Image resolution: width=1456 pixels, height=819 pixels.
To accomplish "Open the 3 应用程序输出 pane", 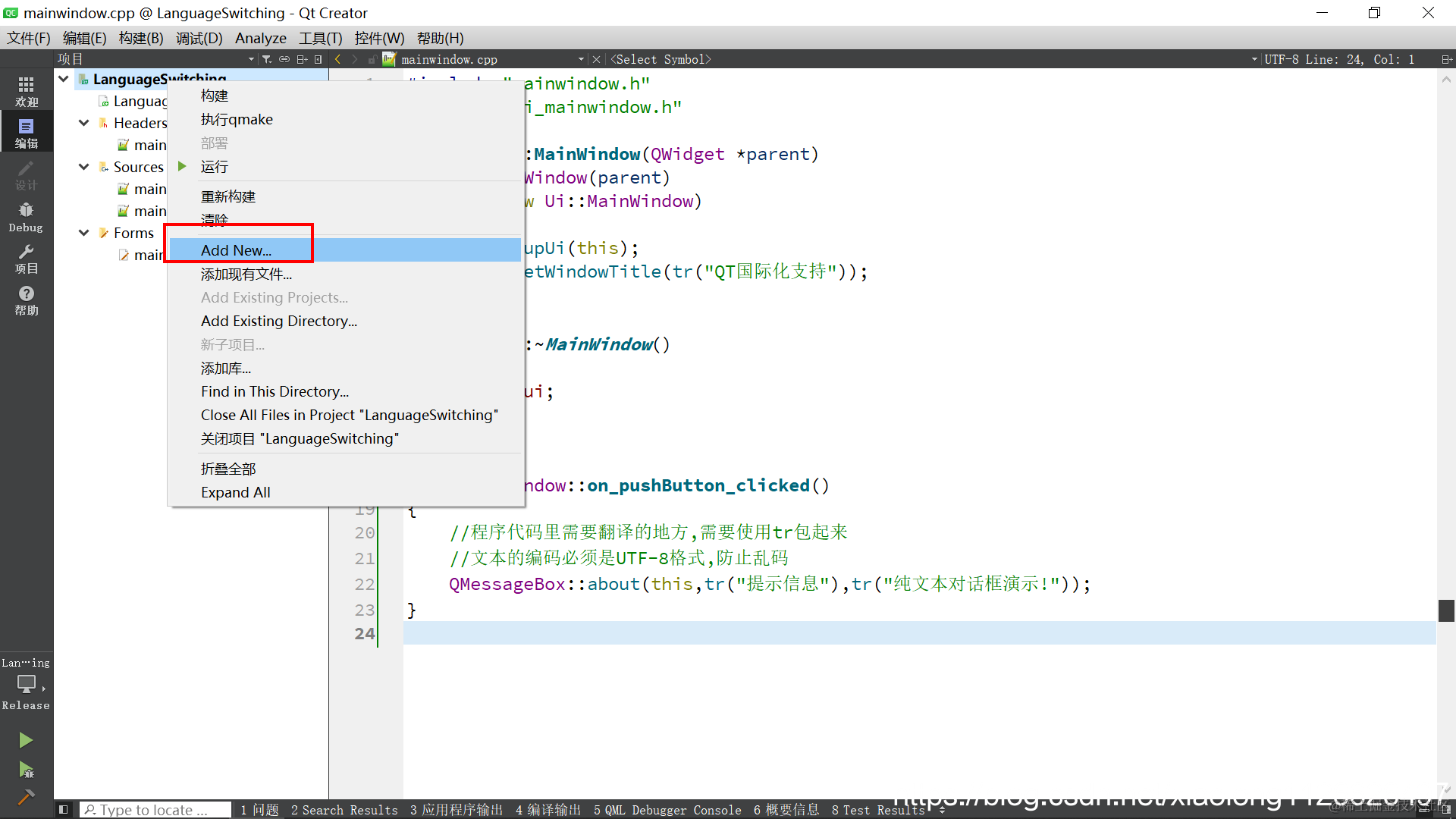I will coord(457,810).
